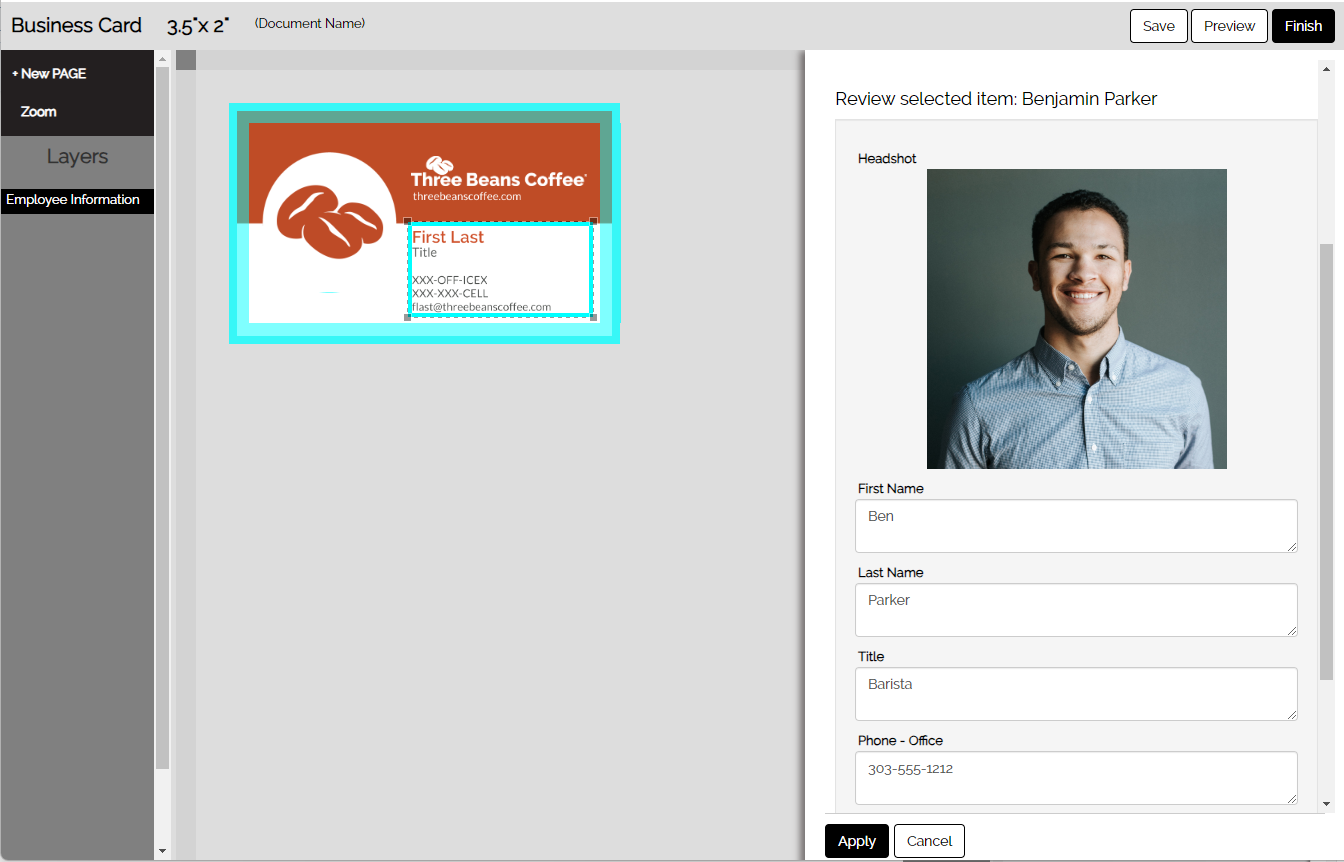Click the top-left handle of the selected text box

point(408,222)
